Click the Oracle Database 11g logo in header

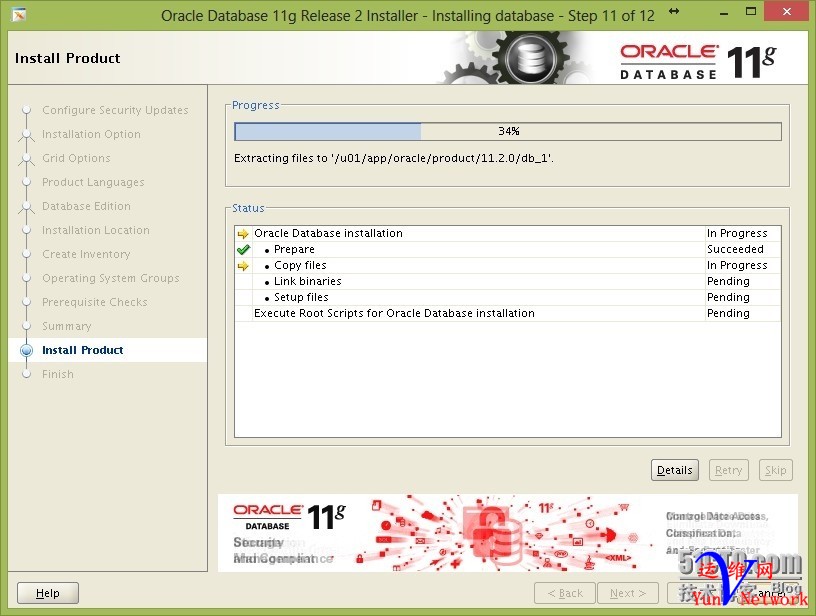[x=698, y=62]
